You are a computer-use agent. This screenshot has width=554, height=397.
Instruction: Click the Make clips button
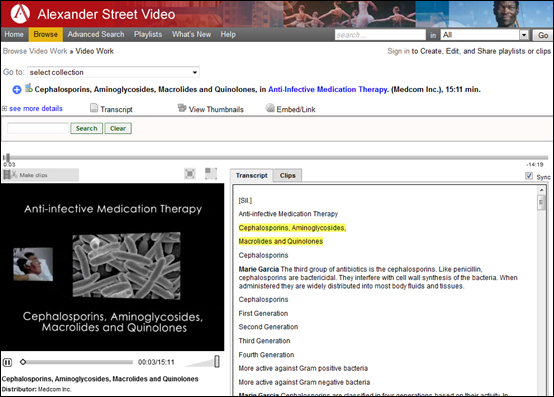point(40,175)
